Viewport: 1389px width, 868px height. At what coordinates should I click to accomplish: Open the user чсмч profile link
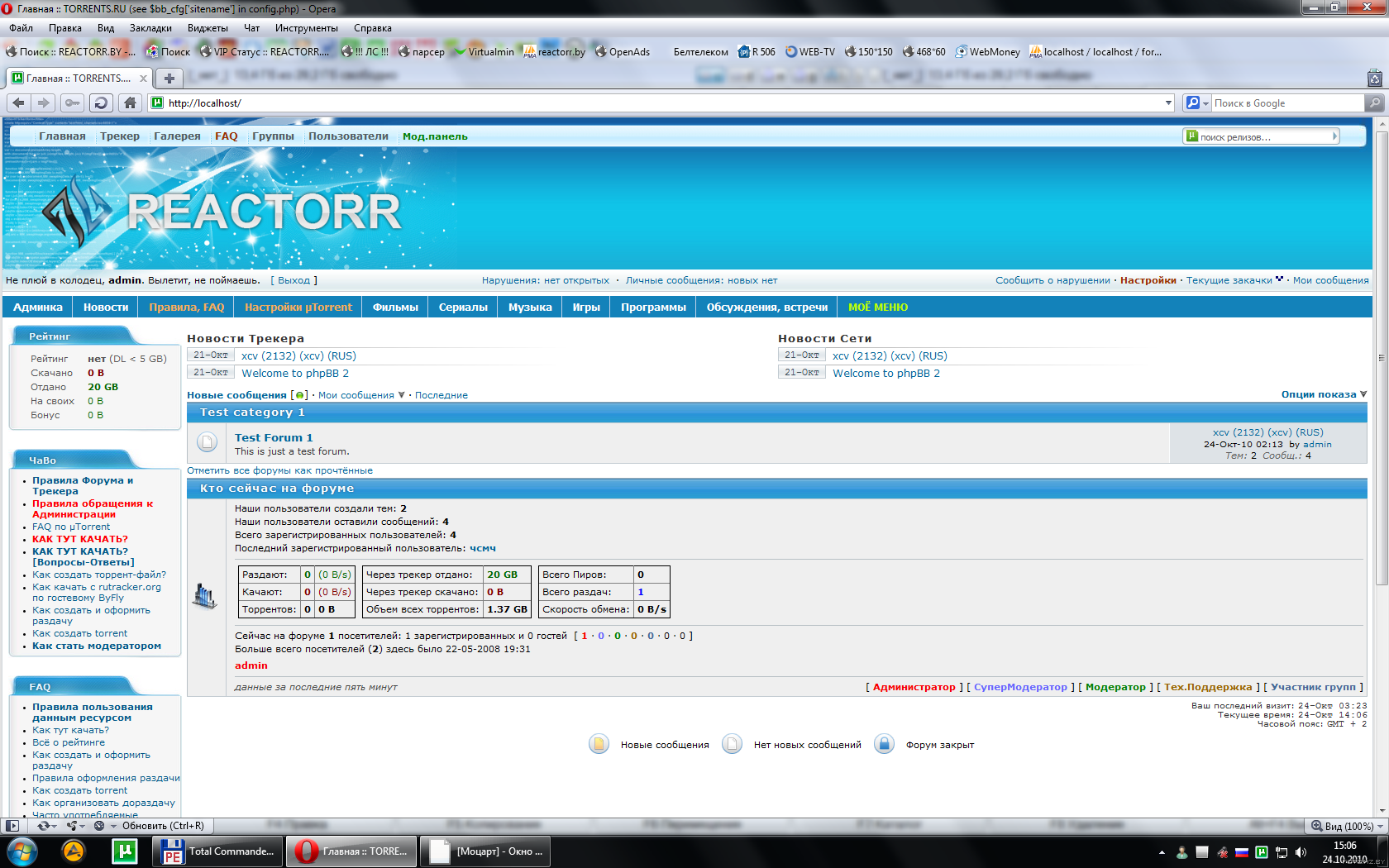(483, 548)
